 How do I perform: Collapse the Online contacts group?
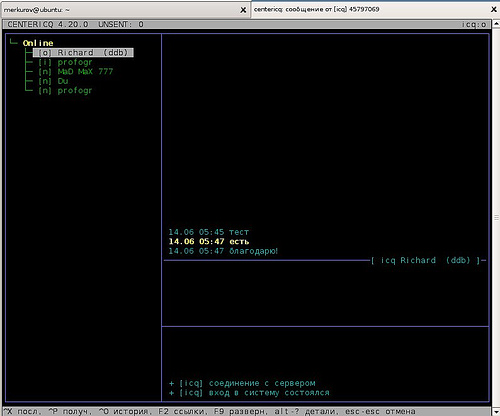[38, 43]
